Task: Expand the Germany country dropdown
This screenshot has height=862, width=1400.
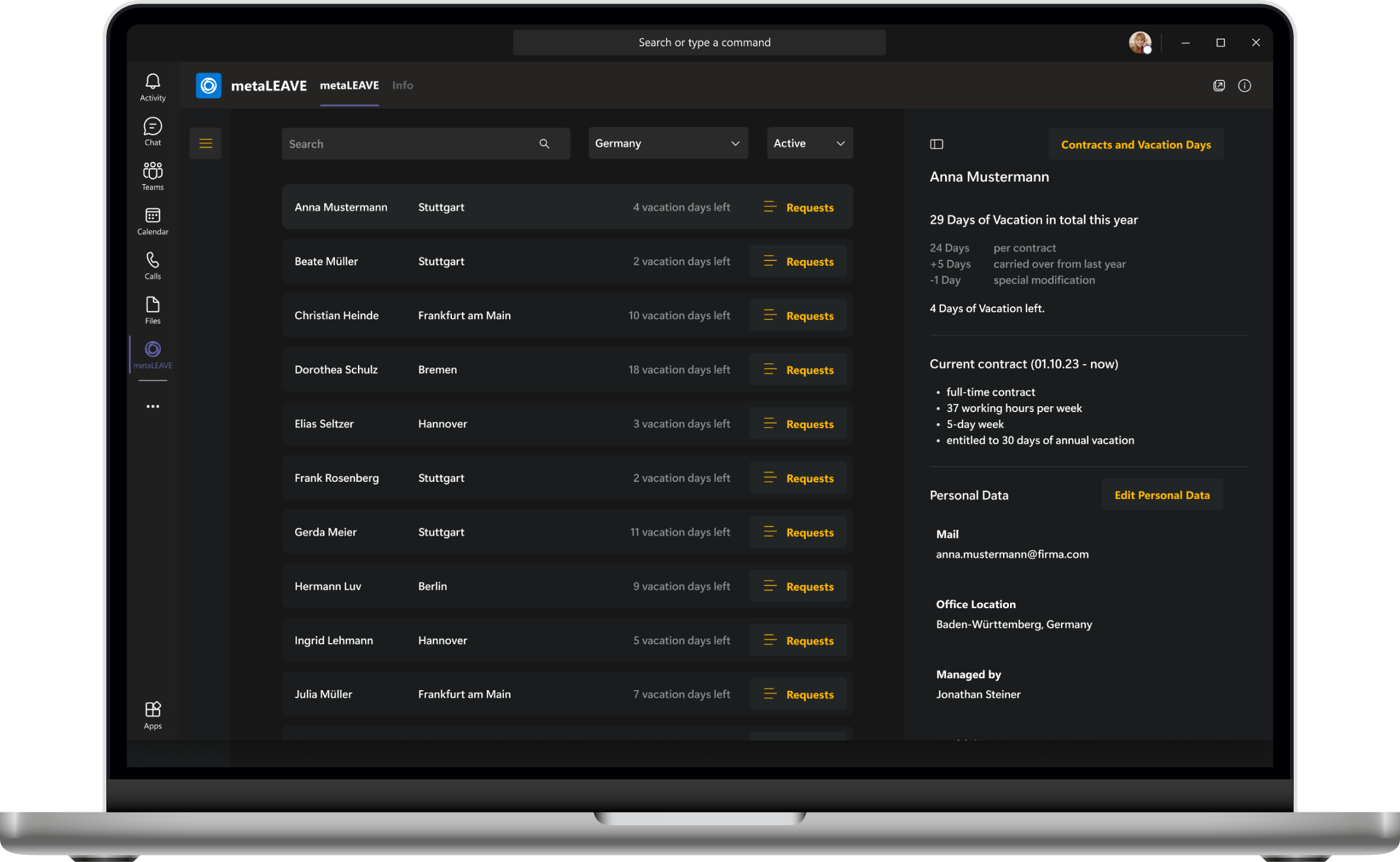Action: [x=668, y=143]
